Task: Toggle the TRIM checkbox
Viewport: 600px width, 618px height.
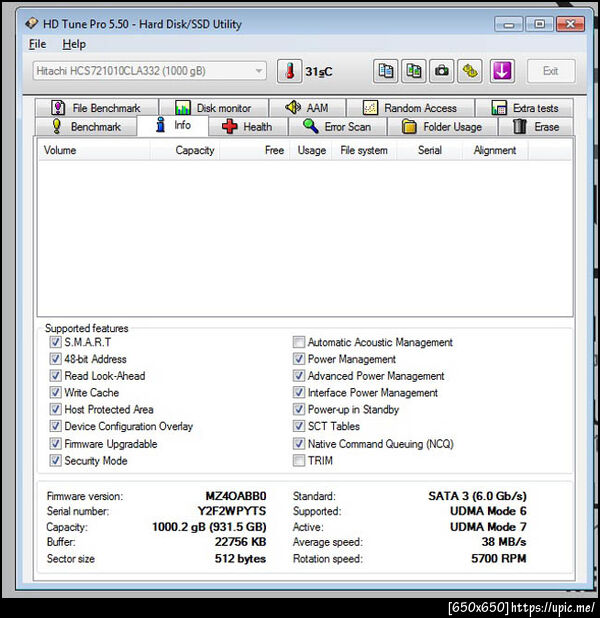Action: pos(299,460)
